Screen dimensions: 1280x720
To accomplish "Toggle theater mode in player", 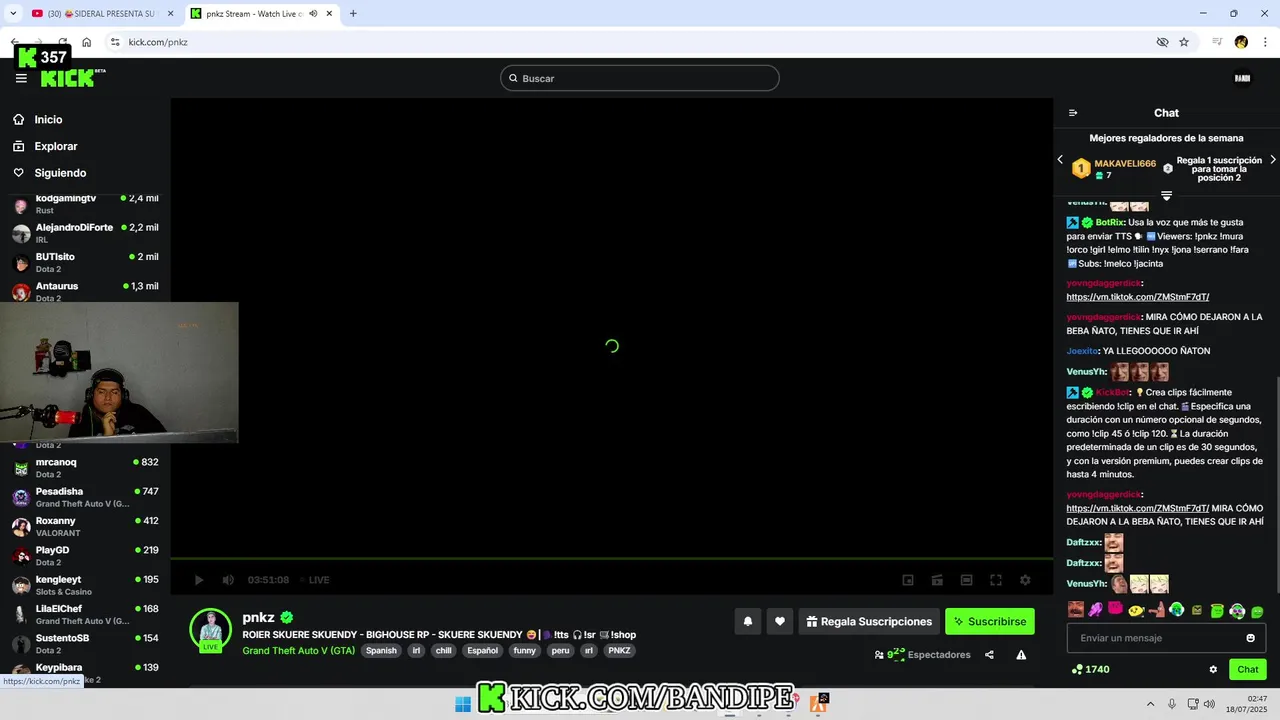I will [966, 580].
